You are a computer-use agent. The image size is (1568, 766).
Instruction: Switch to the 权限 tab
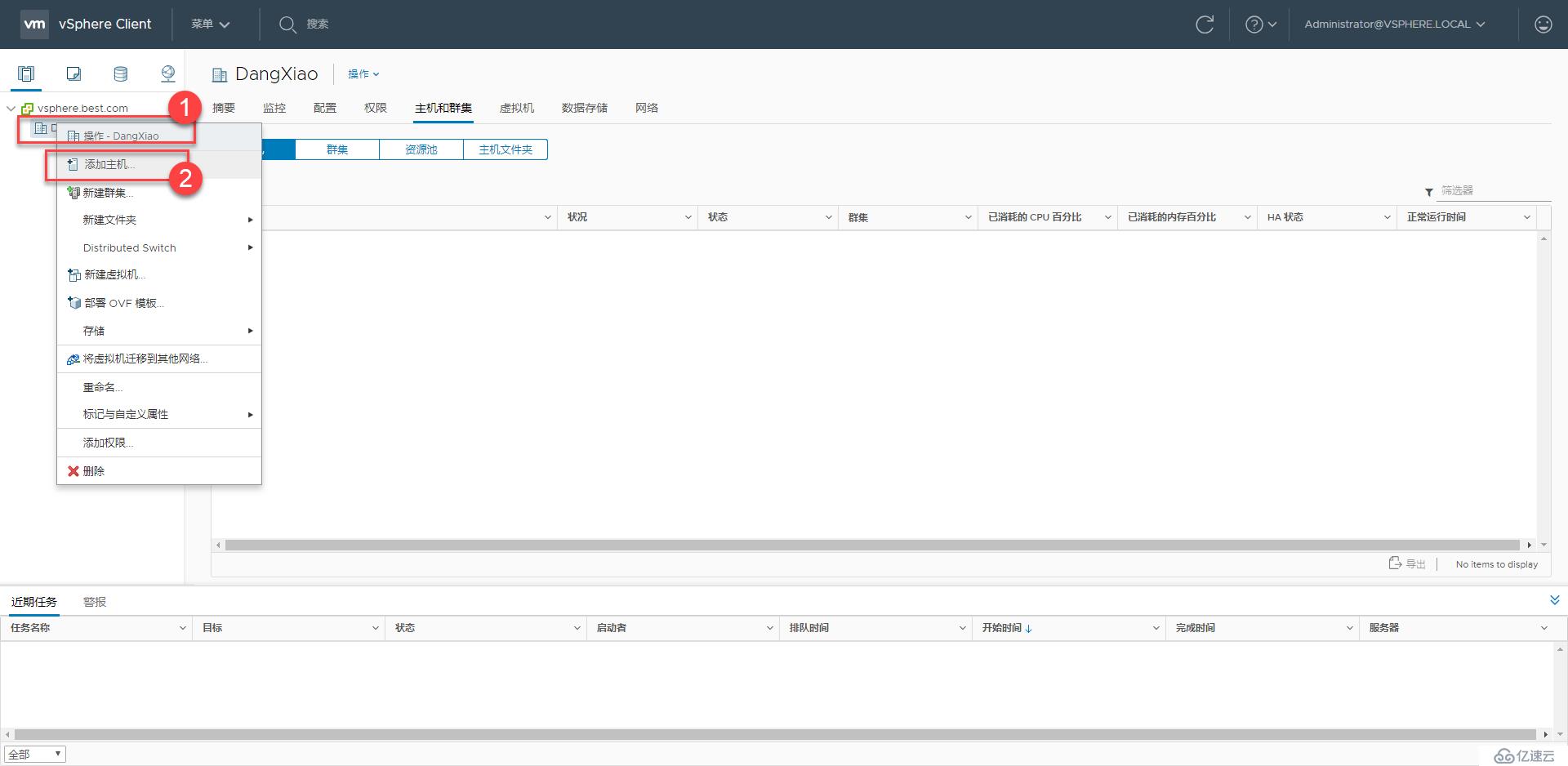point(376,108)
